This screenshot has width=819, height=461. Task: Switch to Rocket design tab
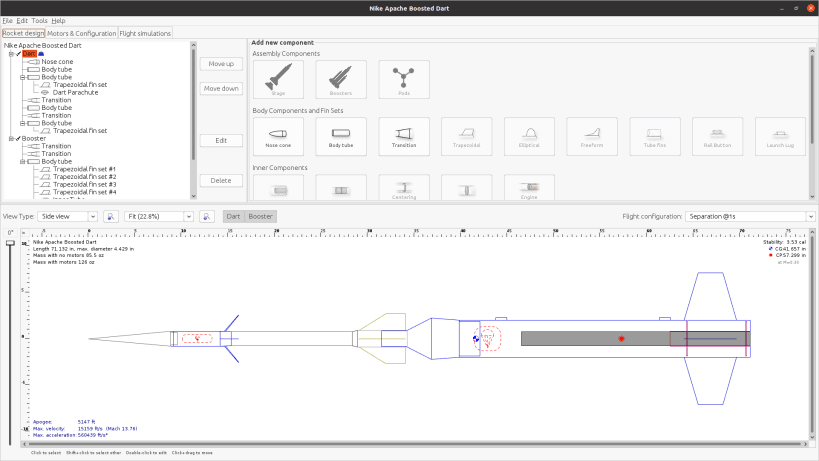coord(24,33)
